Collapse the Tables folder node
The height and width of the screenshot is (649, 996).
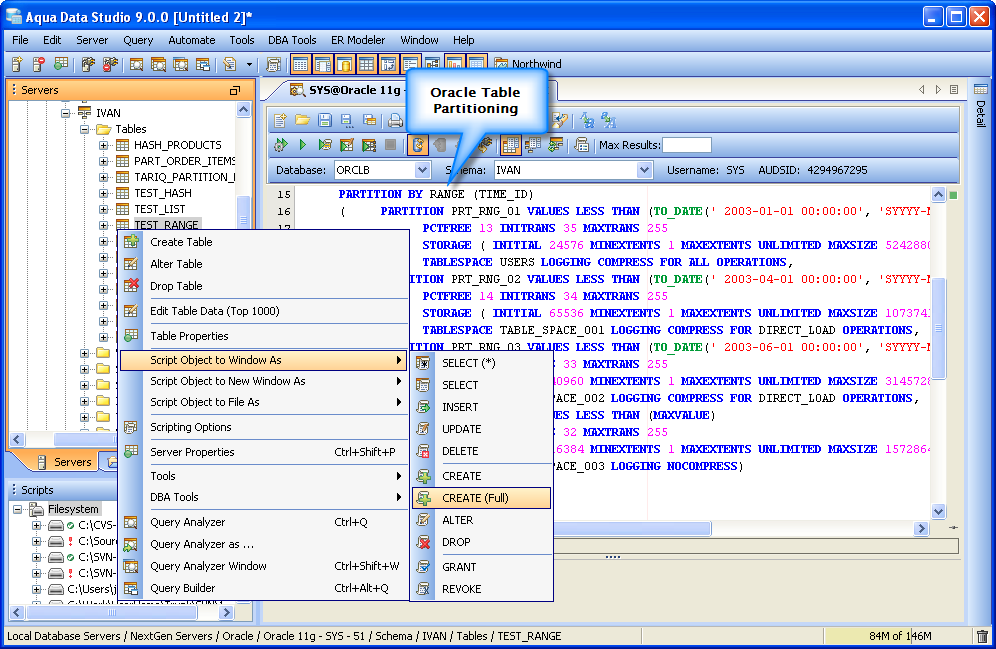click(x=84, y=129)
